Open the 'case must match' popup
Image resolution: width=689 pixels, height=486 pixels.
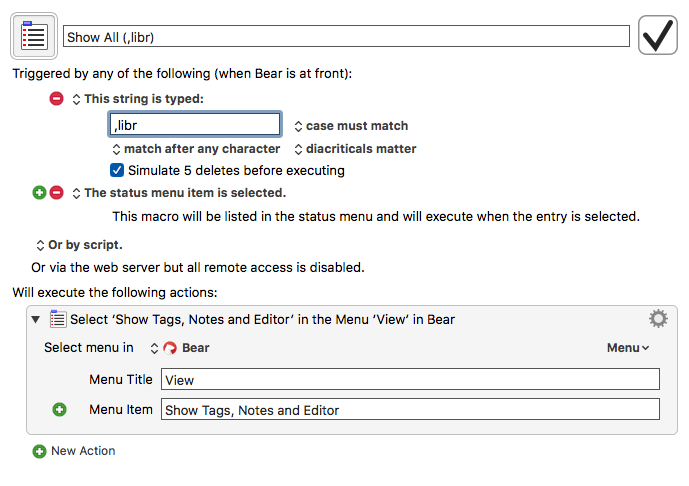click(351, 126)
